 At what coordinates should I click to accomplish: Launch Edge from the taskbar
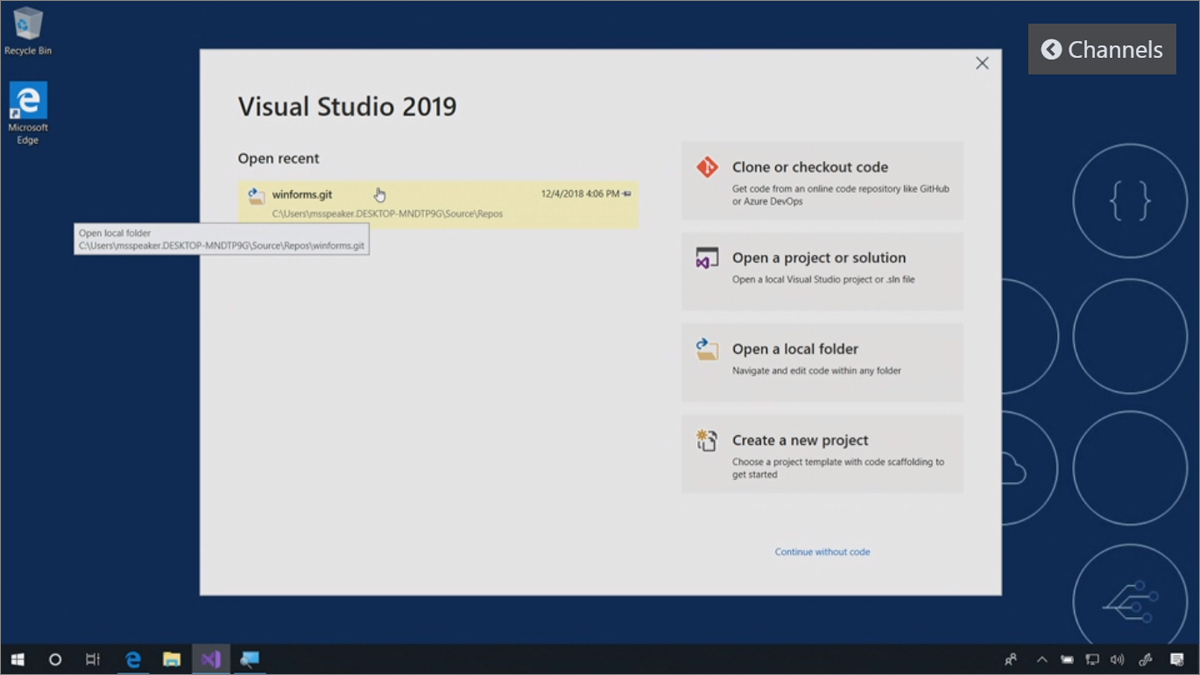tap(133, 659)
